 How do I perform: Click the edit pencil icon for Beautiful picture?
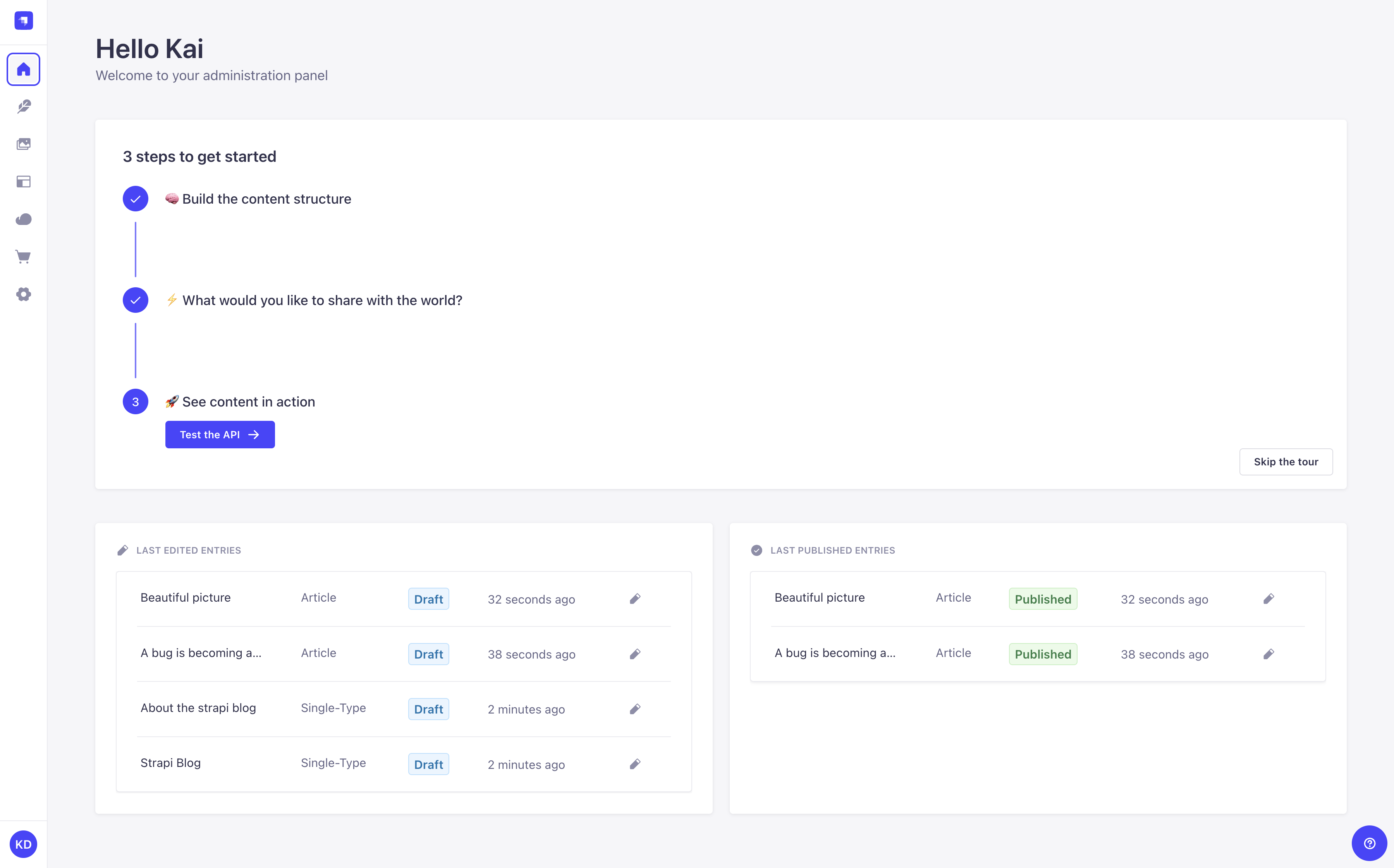click(635, 599)
